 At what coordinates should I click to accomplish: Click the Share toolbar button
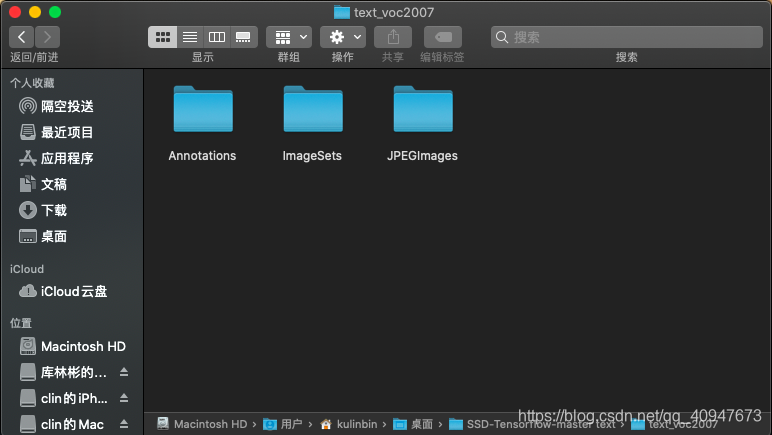393,37
